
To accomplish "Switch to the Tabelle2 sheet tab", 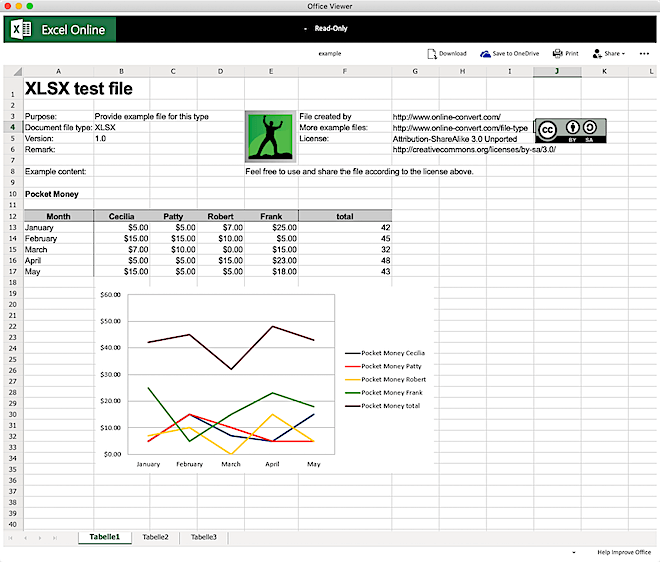I will pos(155,537).
